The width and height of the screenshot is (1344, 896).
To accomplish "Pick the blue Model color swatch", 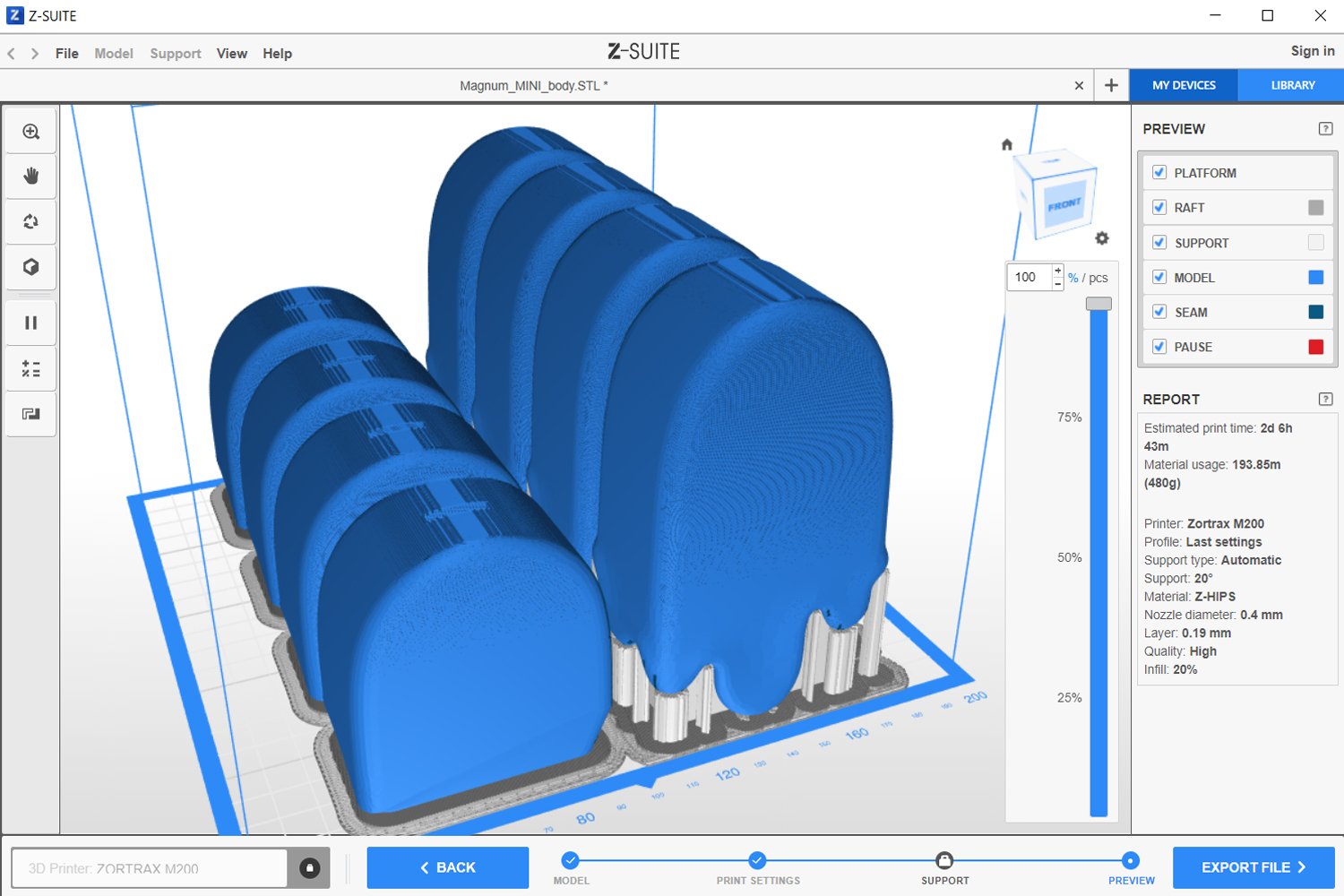I will click(x=1315, y=277).
